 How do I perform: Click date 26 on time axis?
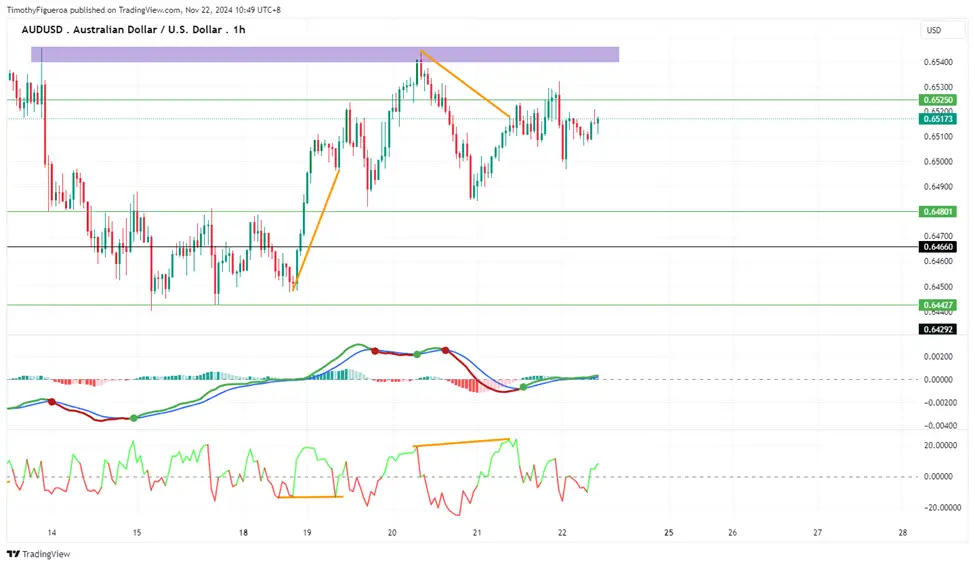[732, 532]
